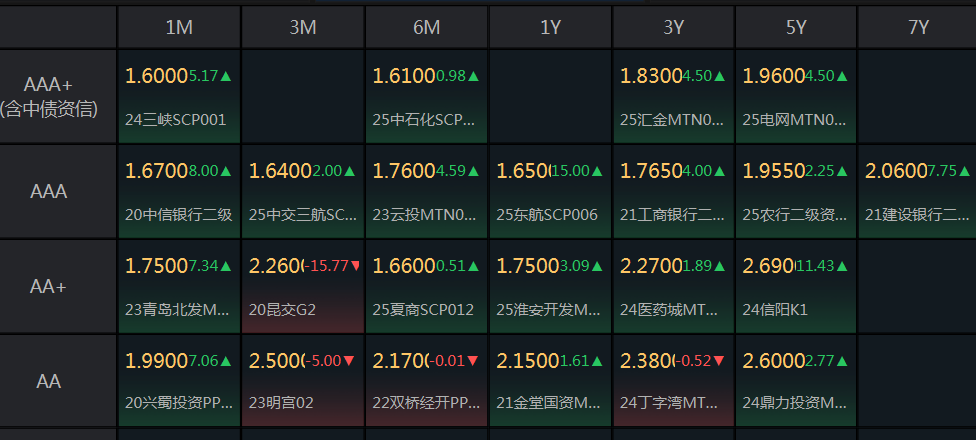Open the 23明宫02 bond cell
This screenshot has width=976, height=440.
(x=303, y=380)
